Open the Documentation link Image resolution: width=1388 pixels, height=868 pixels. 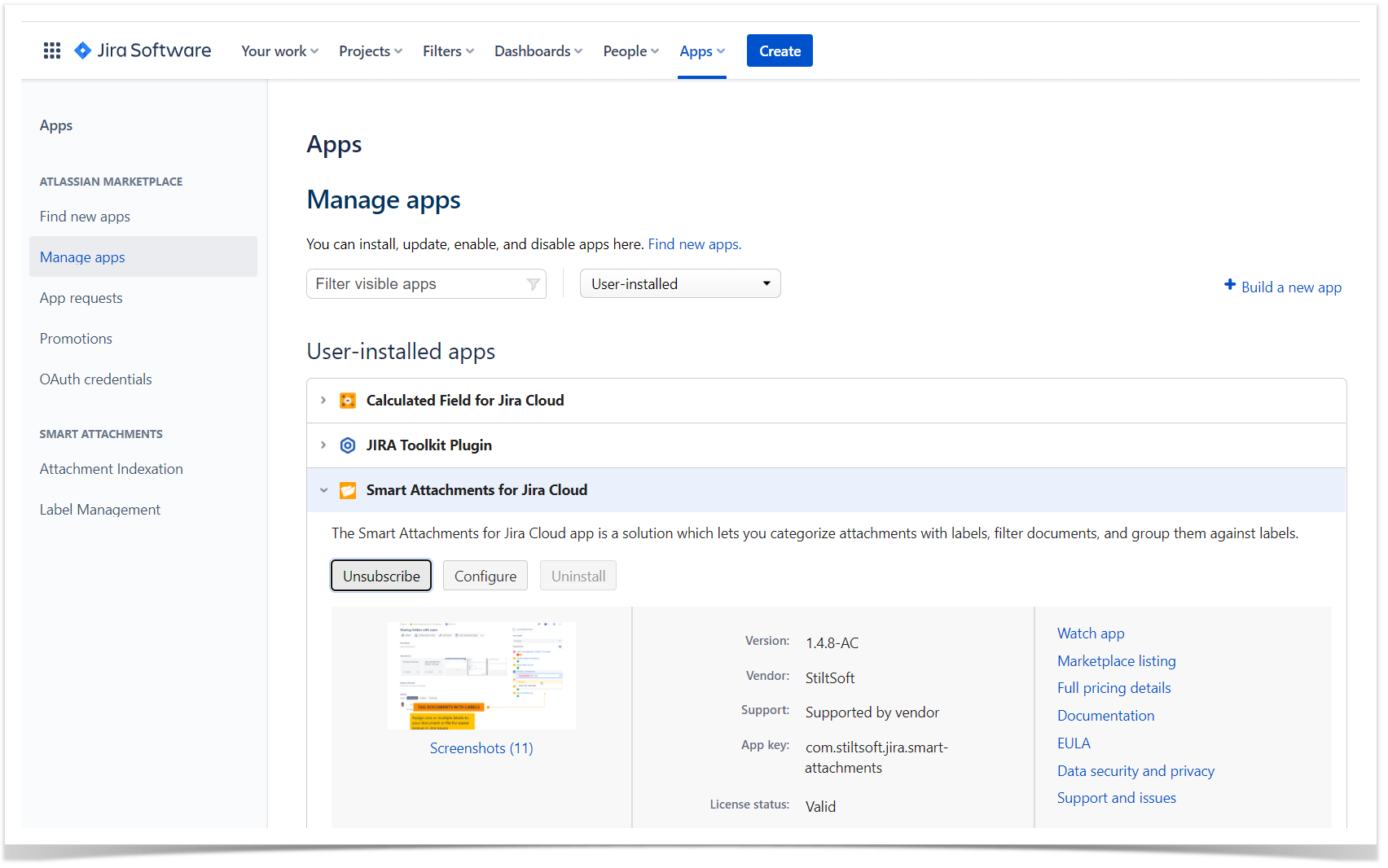pos(1105,716)
